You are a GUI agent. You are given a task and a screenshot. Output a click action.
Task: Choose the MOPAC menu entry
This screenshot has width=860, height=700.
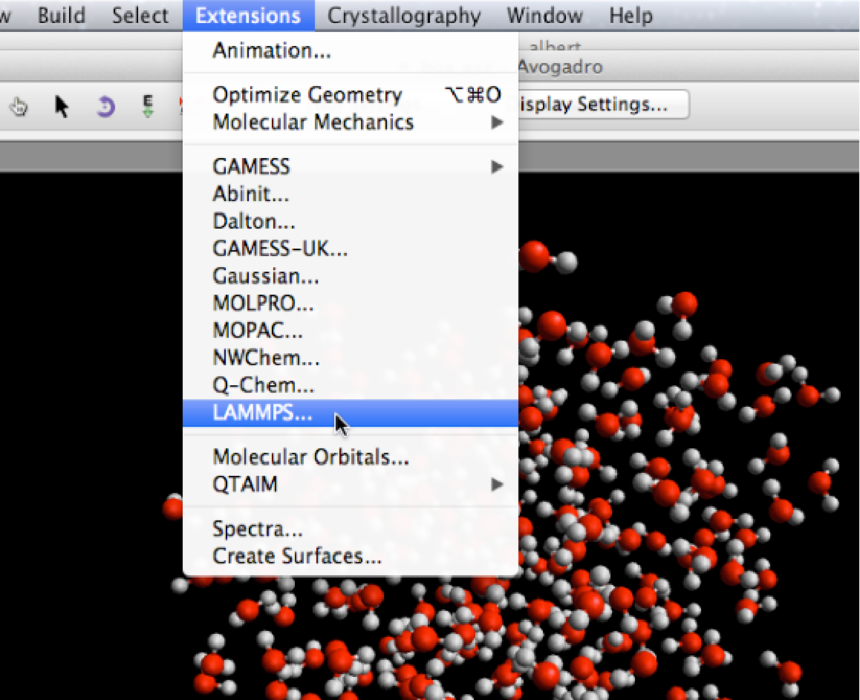(257, 331)
